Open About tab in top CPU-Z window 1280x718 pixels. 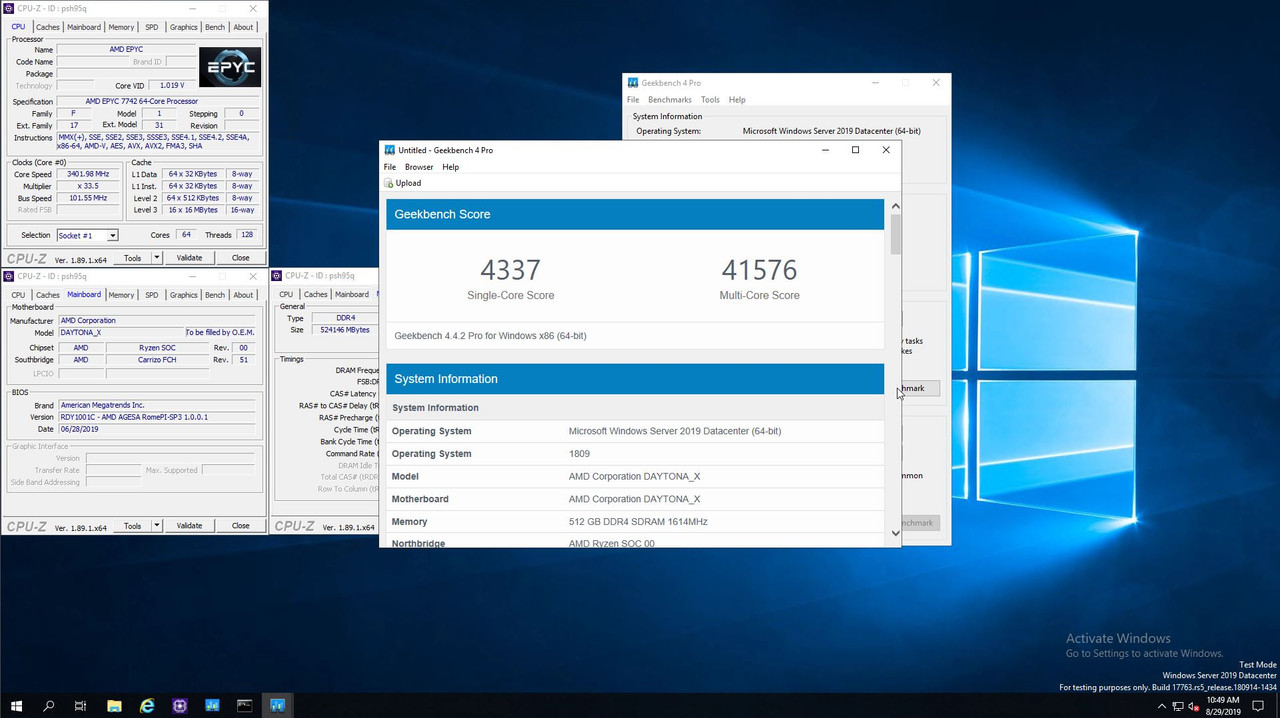(243, 27)
